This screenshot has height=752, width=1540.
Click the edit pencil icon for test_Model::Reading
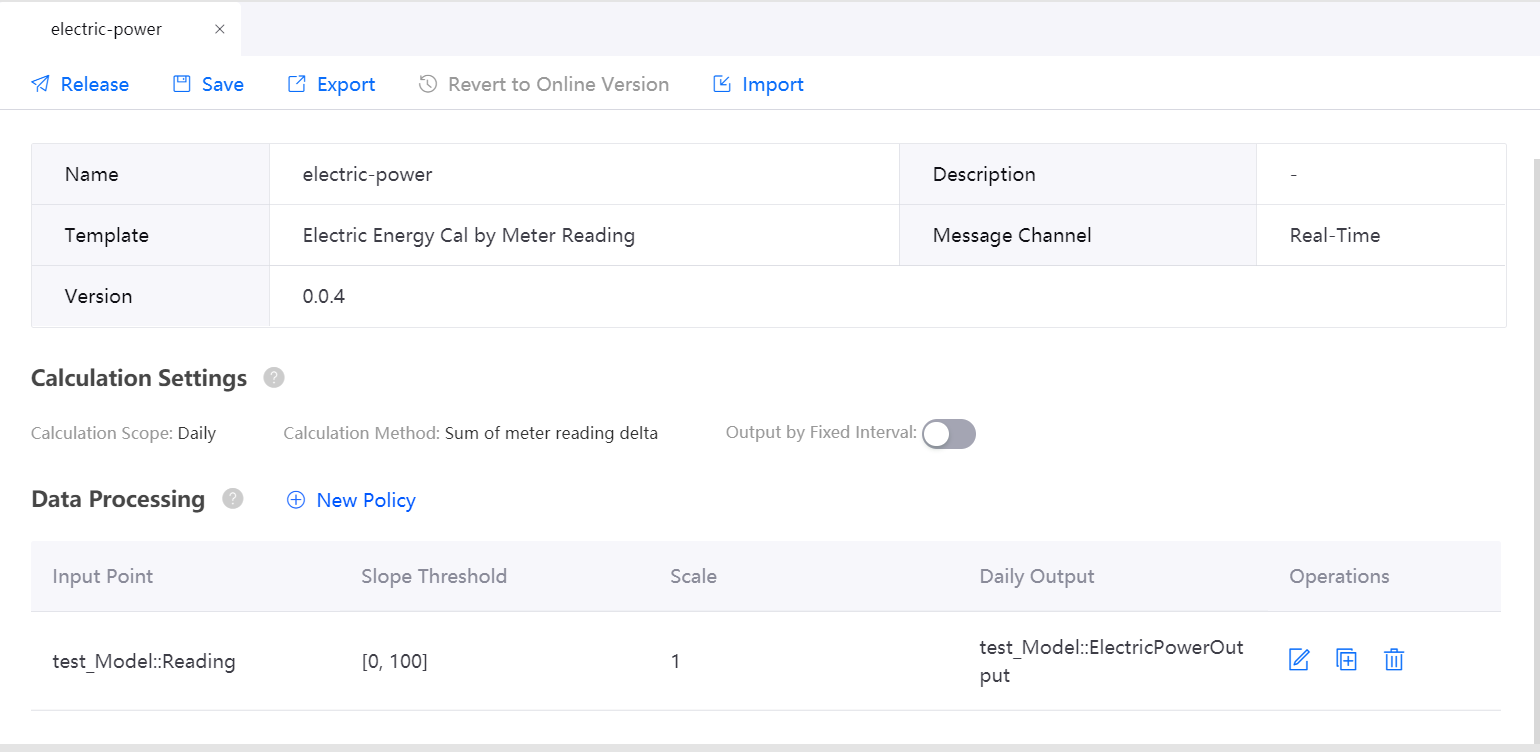(x=1299, y=660)
